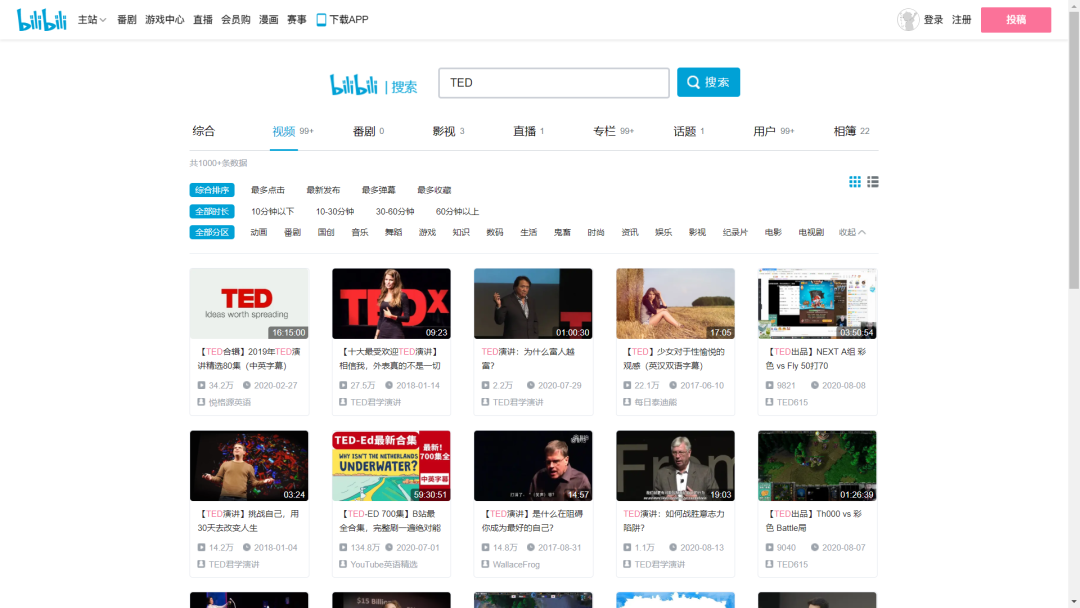
Task: Open the 01:00:30 TED talk thumbnail
Action: [x=533, y=304]
